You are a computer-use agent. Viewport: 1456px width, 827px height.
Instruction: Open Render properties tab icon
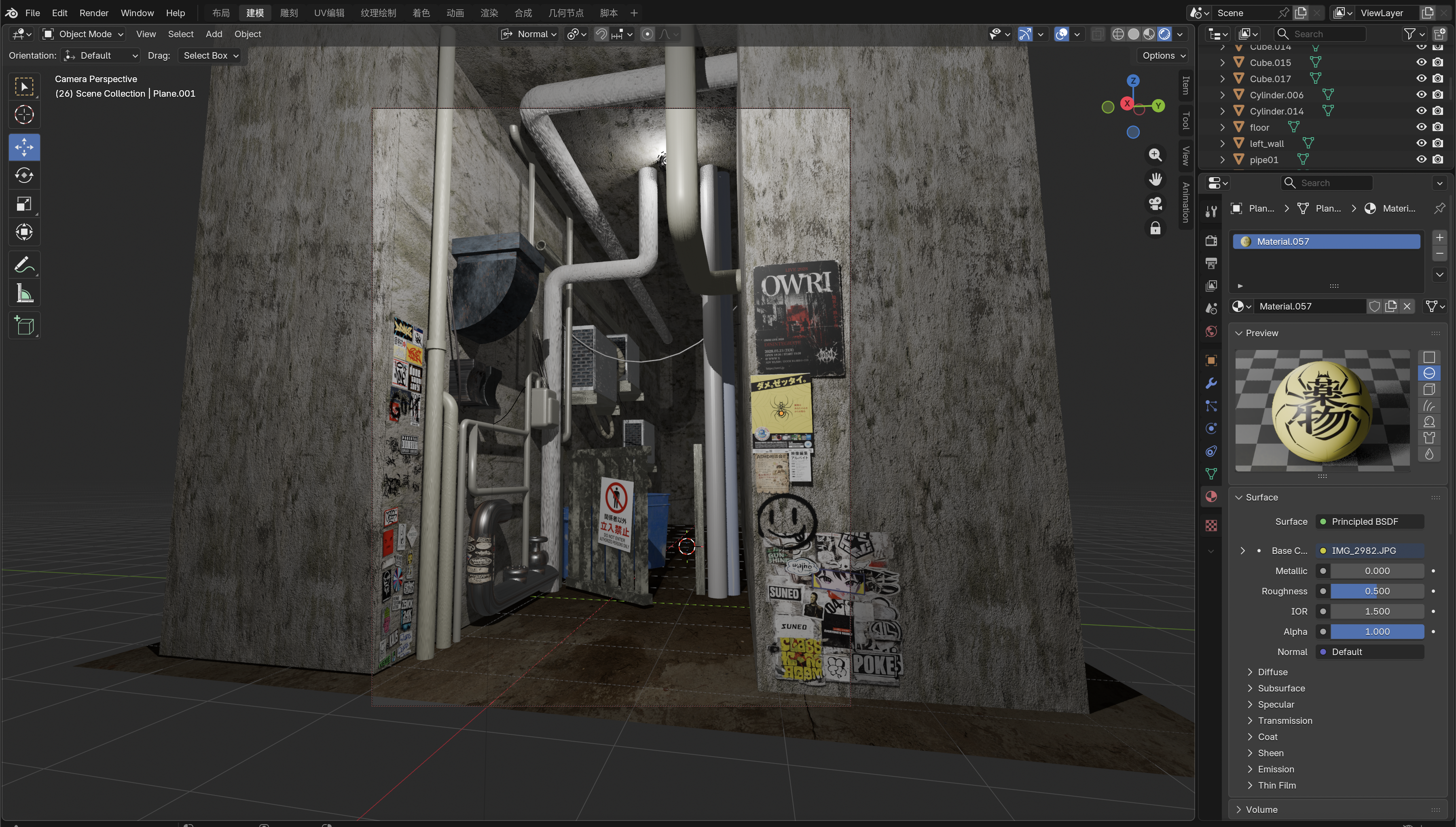coord(1211,241)
